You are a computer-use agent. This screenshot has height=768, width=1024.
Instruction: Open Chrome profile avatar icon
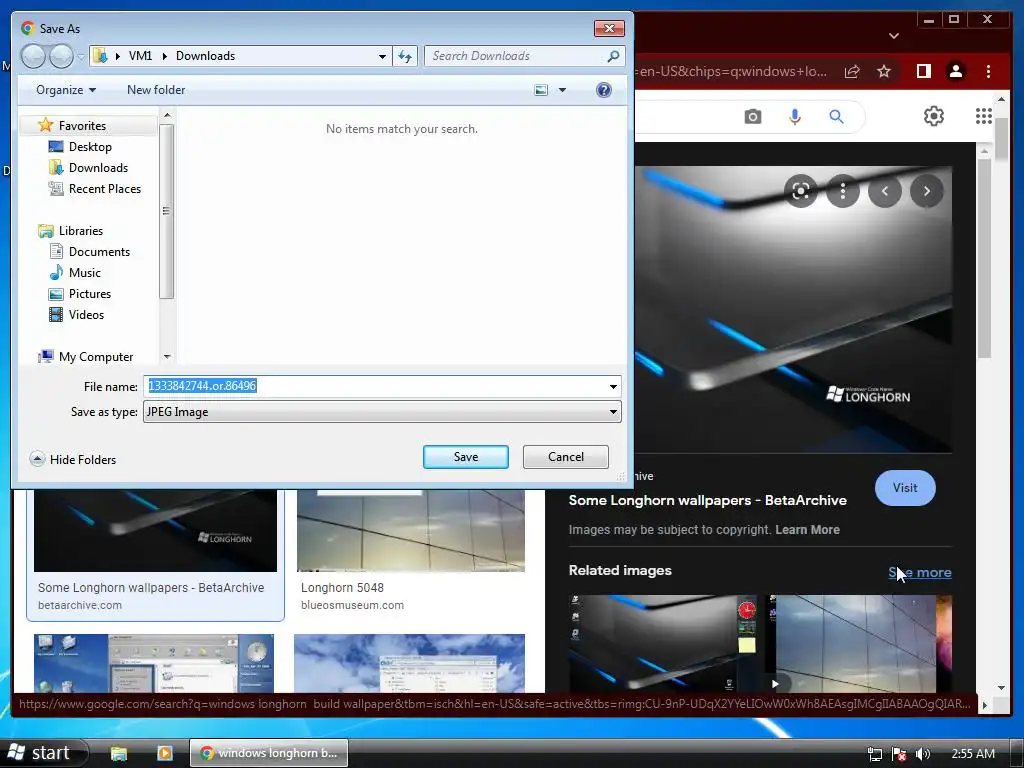point(955,71)
